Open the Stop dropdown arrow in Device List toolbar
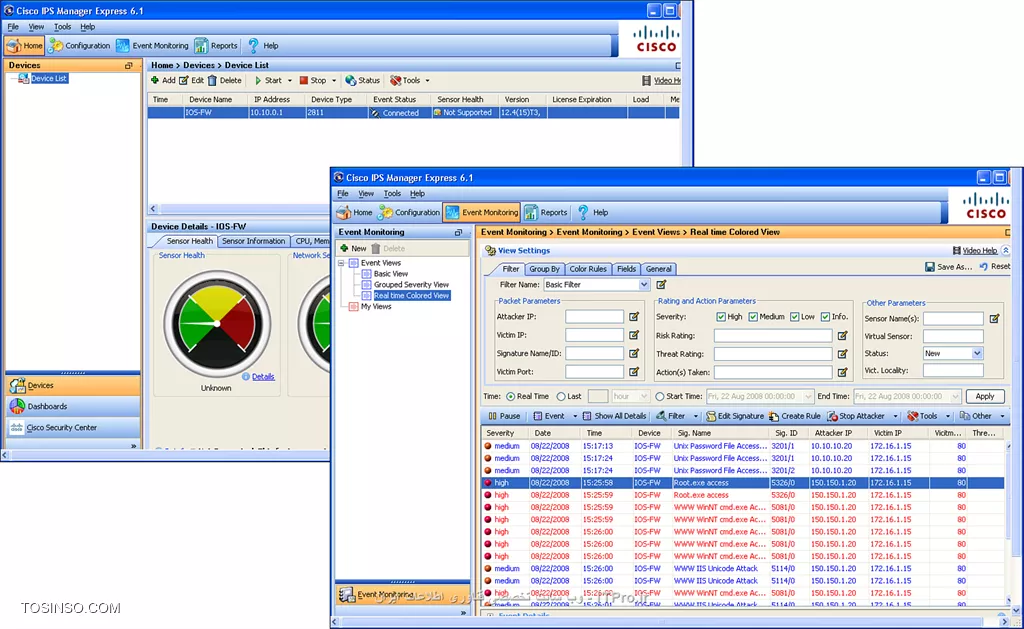This screenshot has height=629, width=1024. 334,80
